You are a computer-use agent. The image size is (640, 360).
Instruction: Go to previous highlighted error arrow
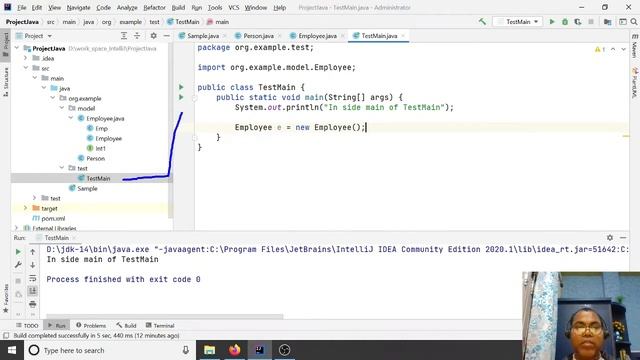click(613, 49)
